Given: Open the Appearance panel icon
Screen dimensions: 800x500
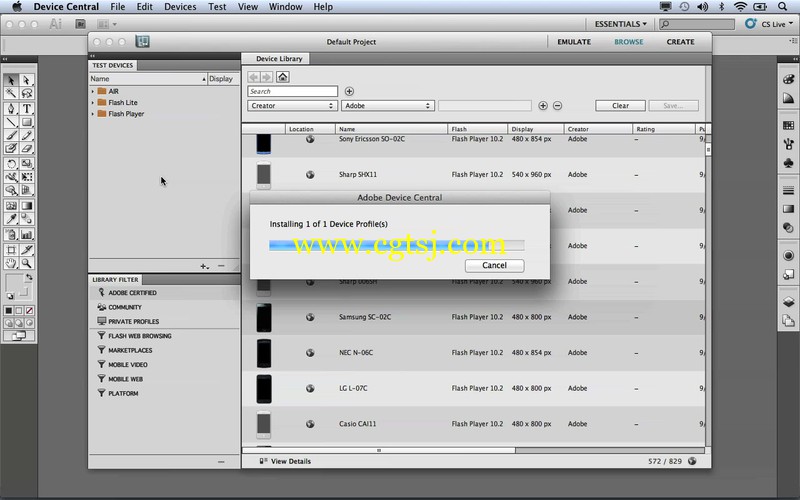Looking at the screenshot, I should point(788,255).
